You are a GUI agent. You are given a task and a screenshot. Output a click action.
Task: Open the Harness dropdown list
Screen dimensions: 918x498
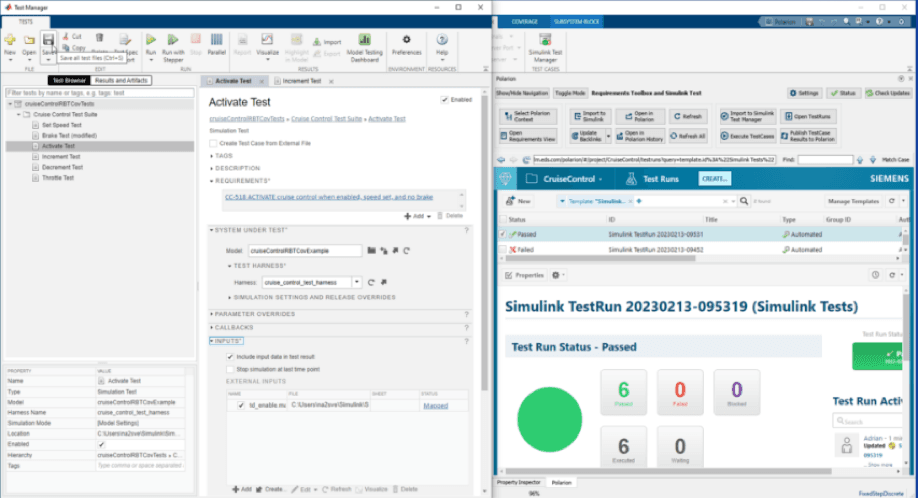357,283
